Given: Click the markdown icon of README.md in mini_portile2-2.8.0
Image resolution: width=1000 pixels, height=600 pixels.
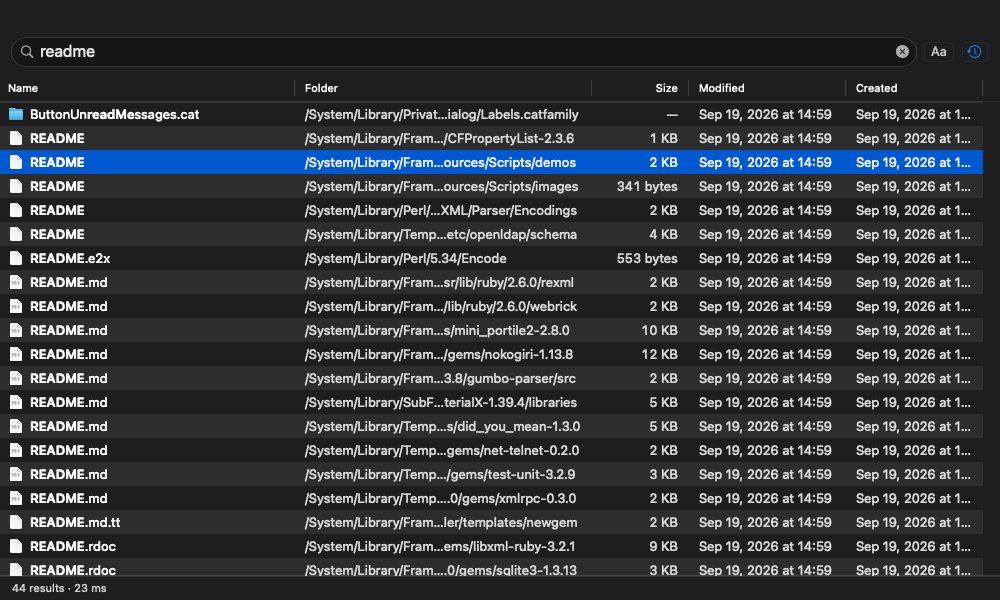Looking at the screenshot, I should point(16,330).
